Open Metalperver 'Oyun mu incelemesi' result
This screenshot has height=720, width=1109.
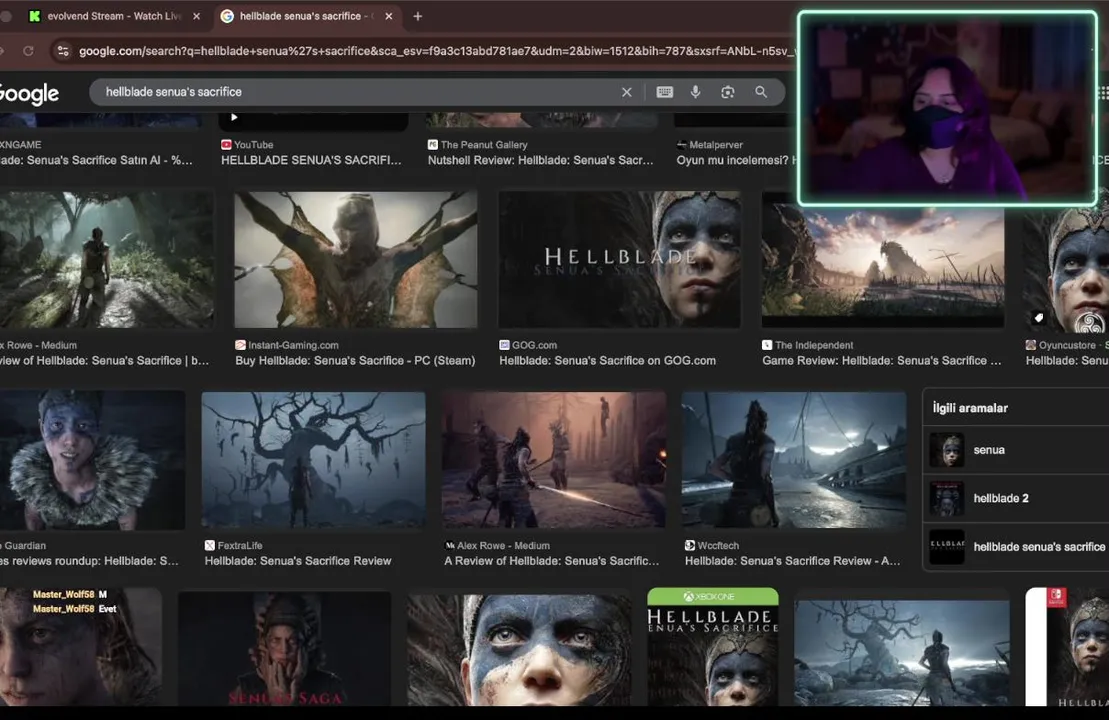pyautogui.click(x=736, y=161)
